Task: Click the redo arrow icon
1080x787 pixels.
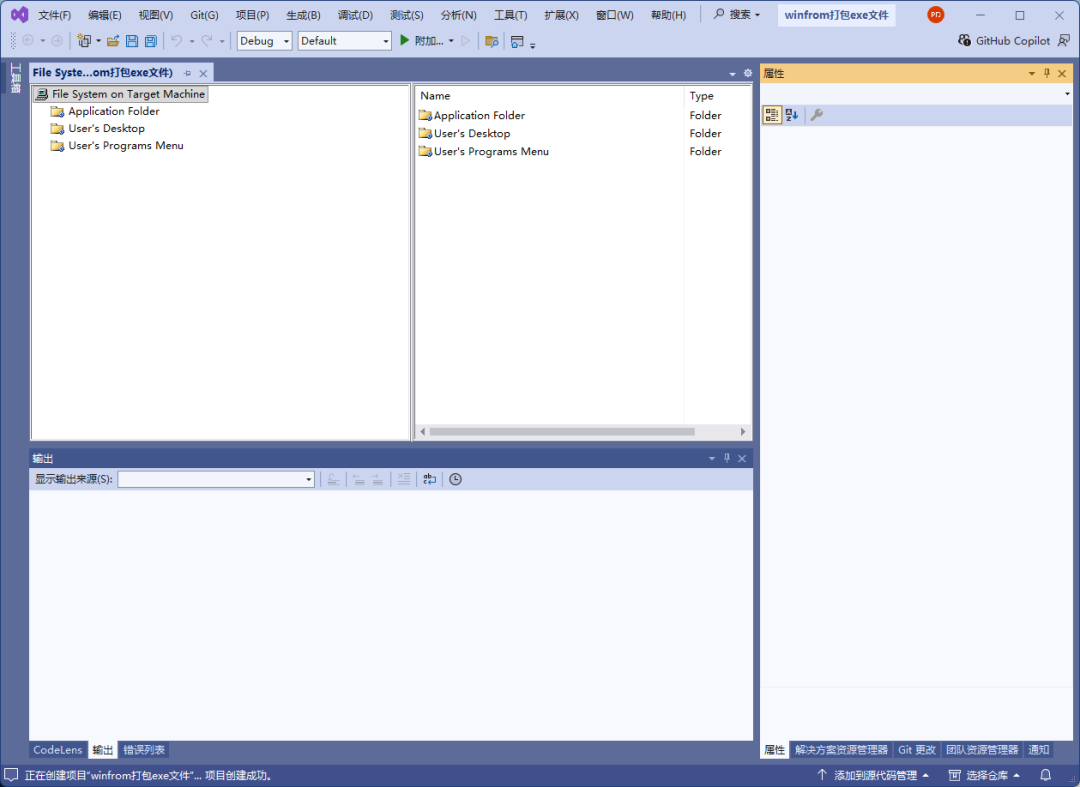Action: pos(207,41)
